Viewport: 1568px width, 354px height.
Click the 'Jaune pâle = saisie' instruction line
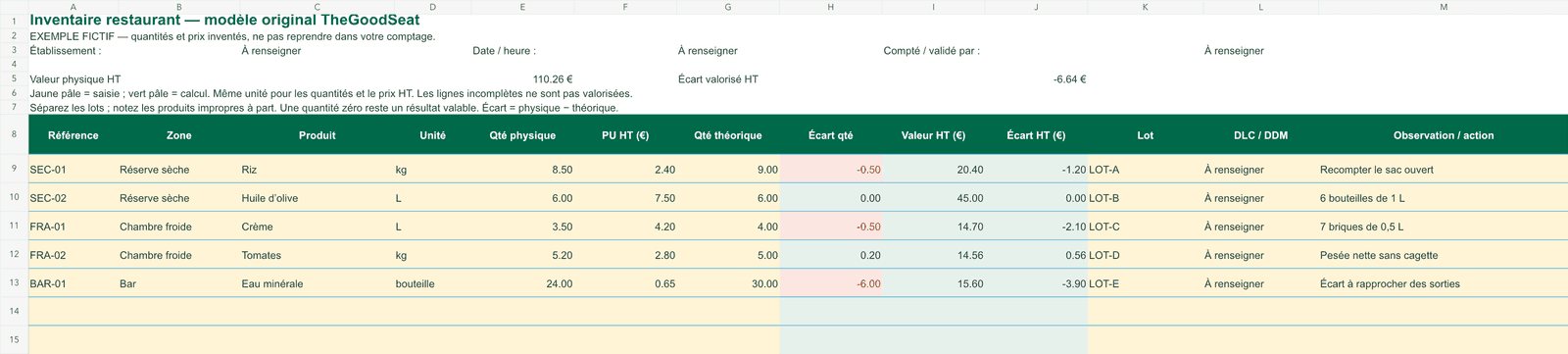click(x=330, y=93)
